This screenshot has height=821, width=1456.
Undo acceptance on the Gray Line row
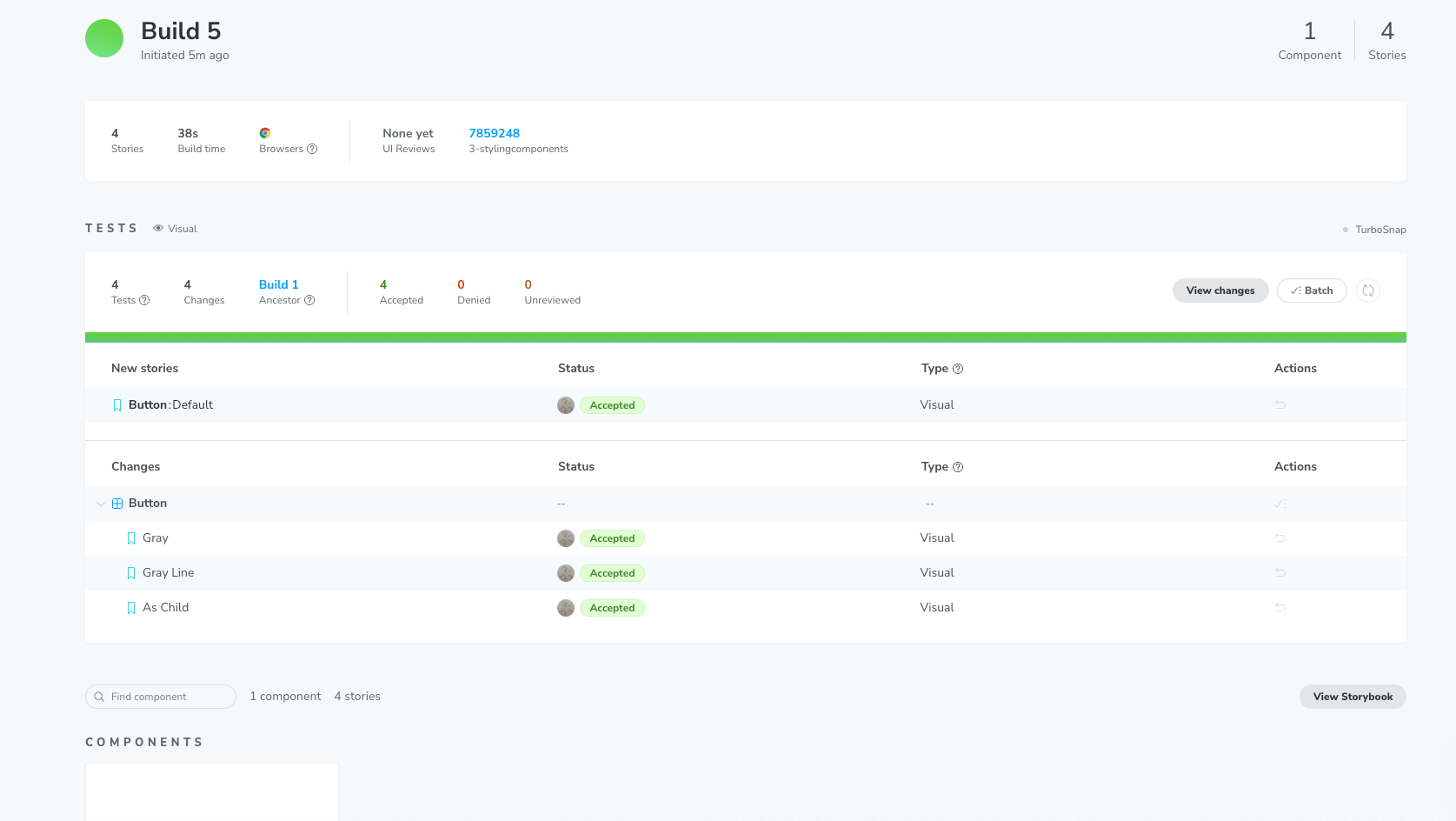pos(1280,573)
